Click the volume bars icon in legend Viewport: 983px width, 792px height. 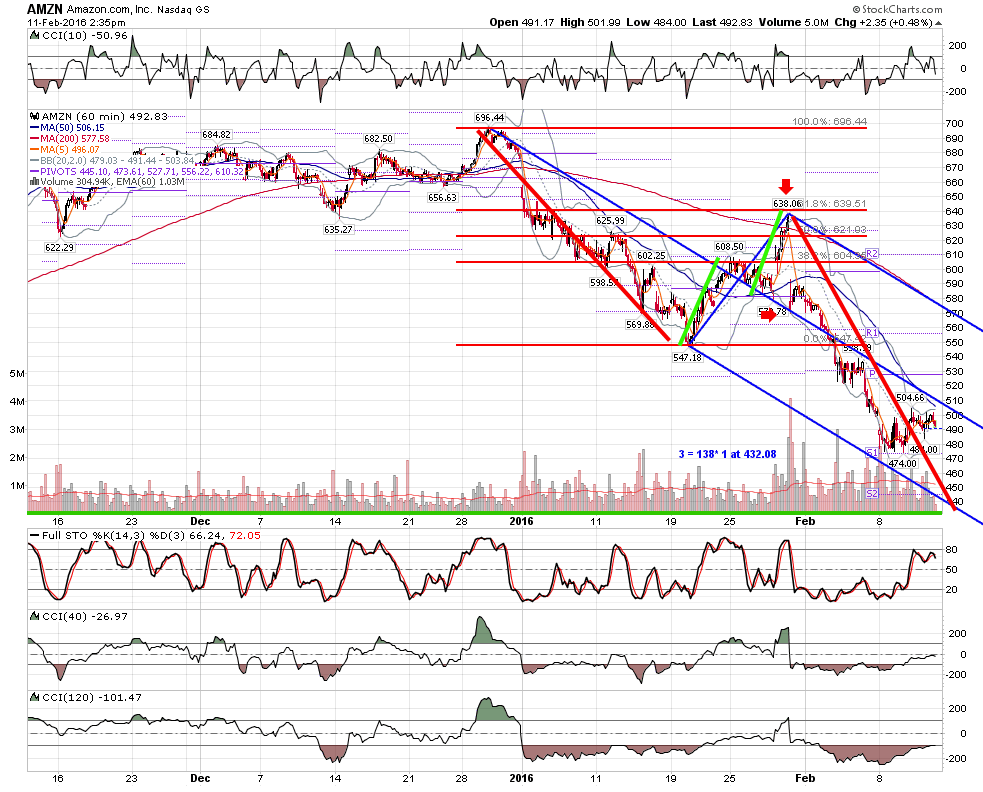click(x=35, y=182)
